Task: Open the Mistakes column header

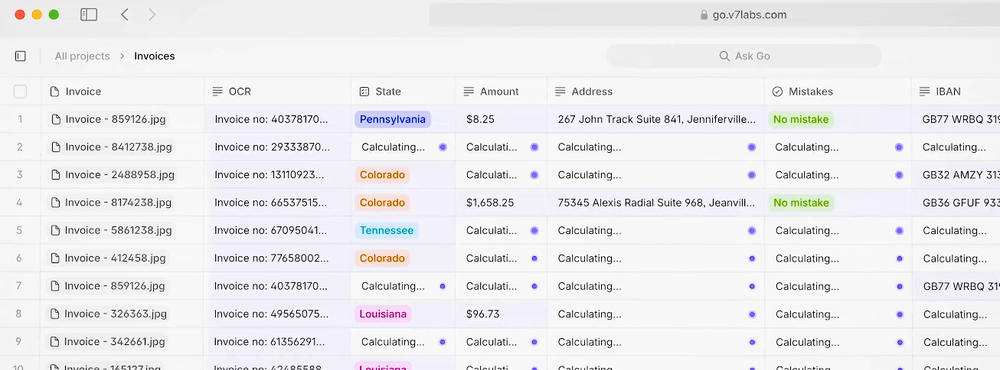Action: 838,92
